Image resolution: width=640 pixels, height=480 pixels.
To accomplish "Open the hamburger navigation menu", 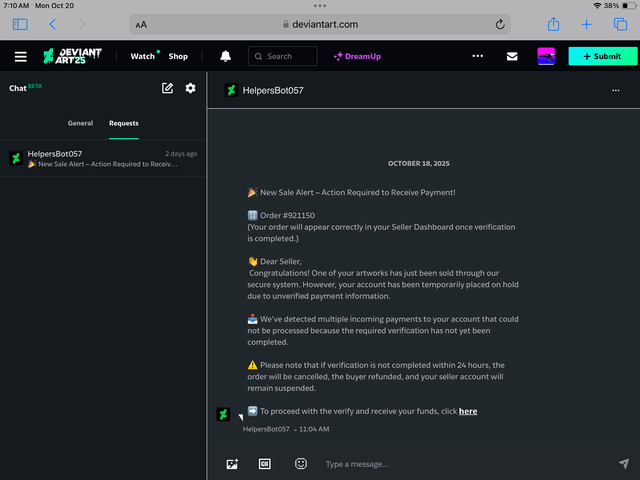I will pos(20,57).
